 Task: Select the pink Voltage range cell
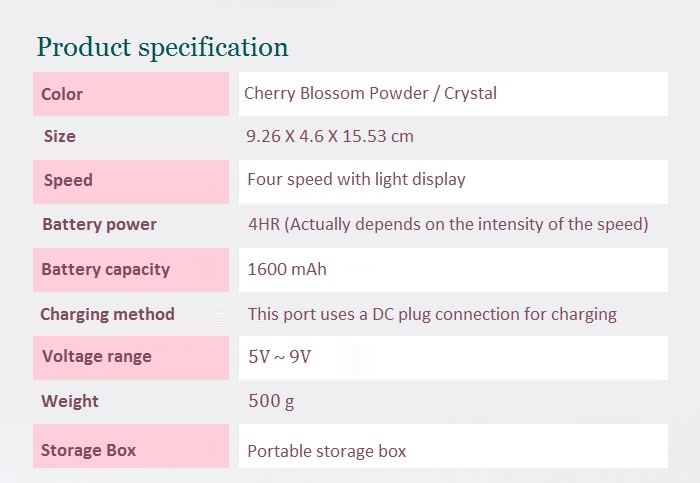click(131, 358)
